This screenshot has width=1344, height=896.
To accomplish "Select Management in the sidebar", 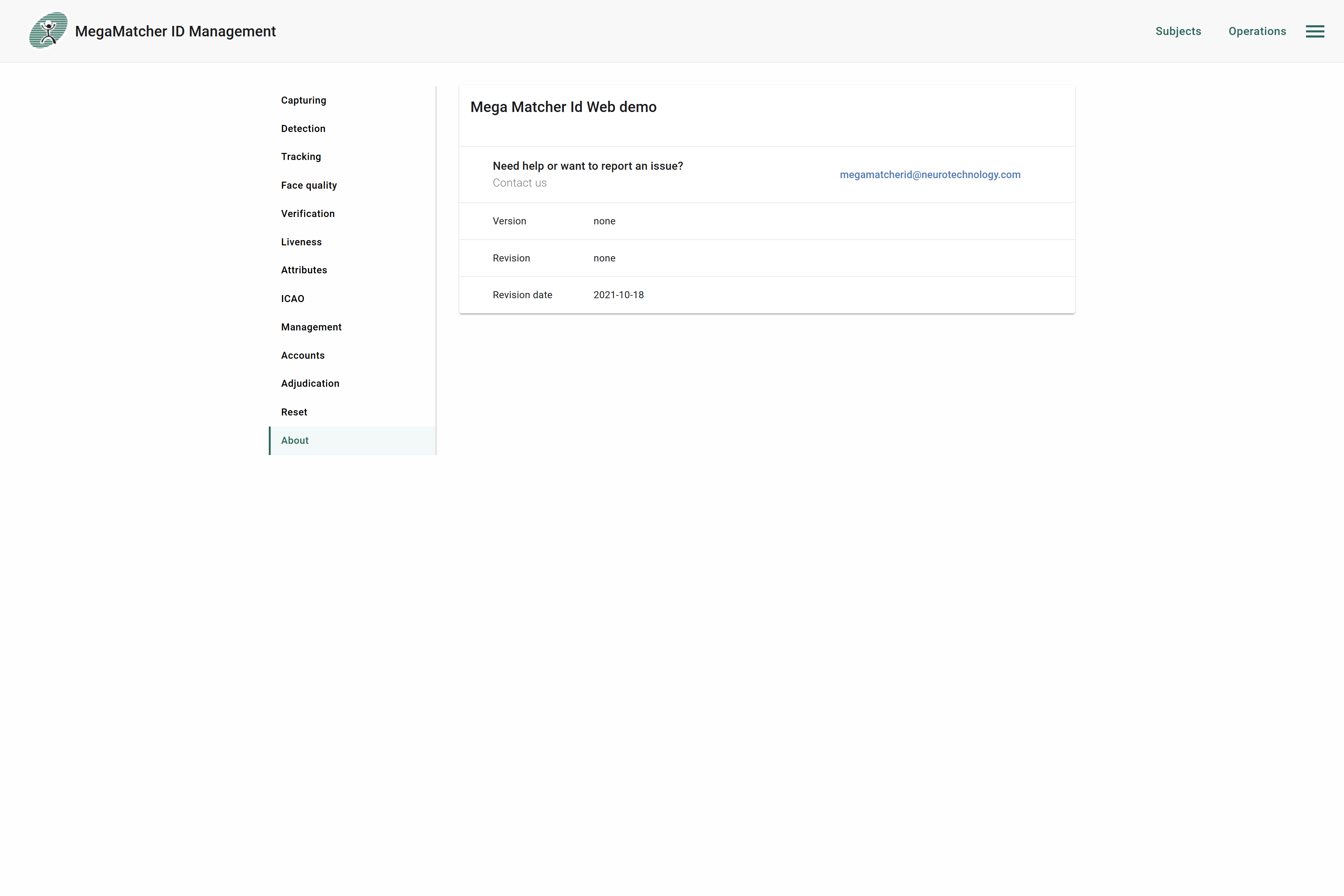I will (352, 327).
